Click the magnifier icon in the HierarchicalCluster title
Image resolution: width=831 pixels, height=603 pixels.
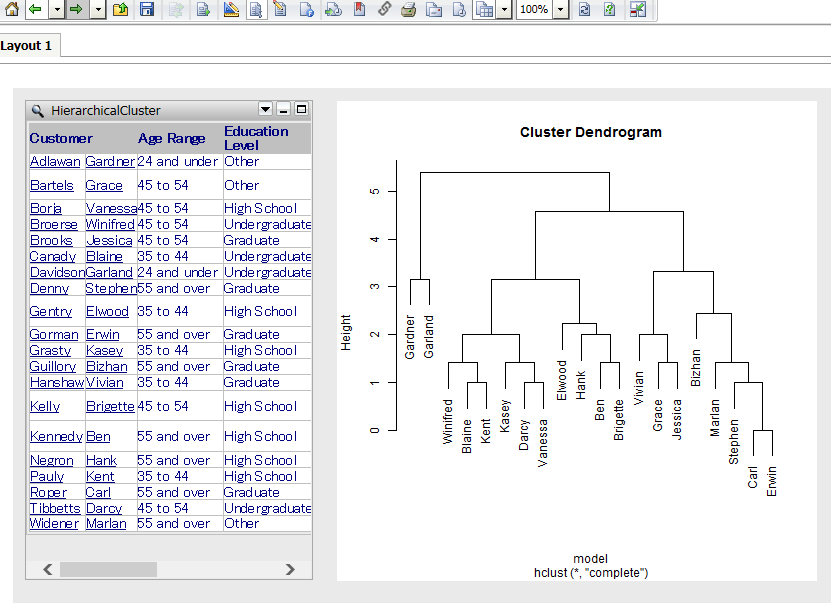38,110
